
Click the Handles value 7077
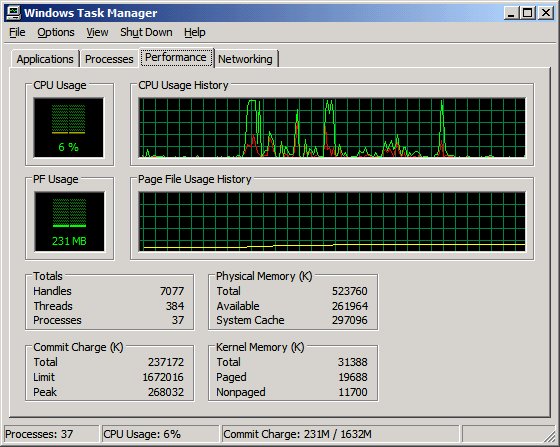click(x=172, y=291)
